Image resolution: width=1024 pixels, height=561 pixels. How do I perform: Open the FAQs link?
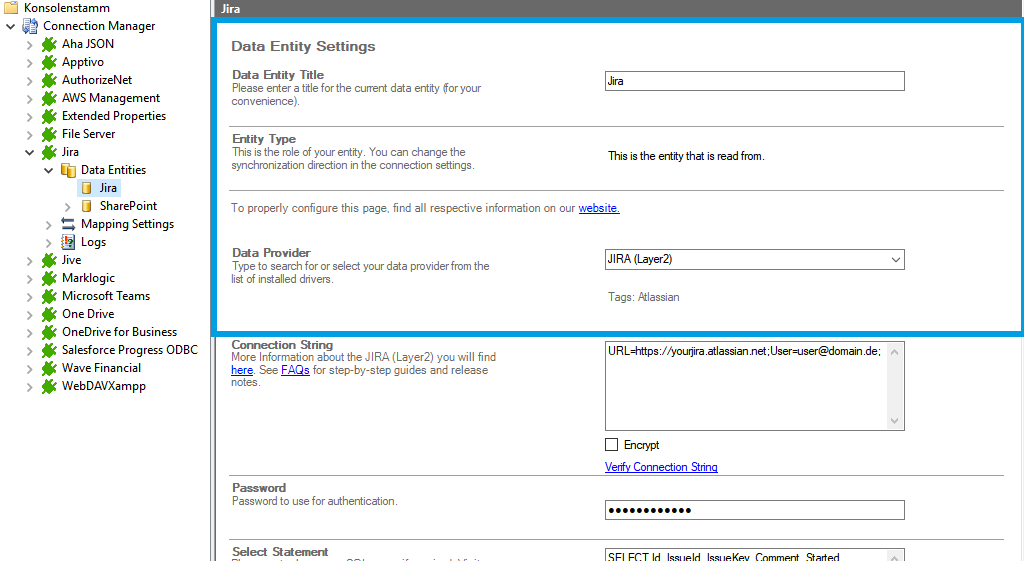pos(295,370)
